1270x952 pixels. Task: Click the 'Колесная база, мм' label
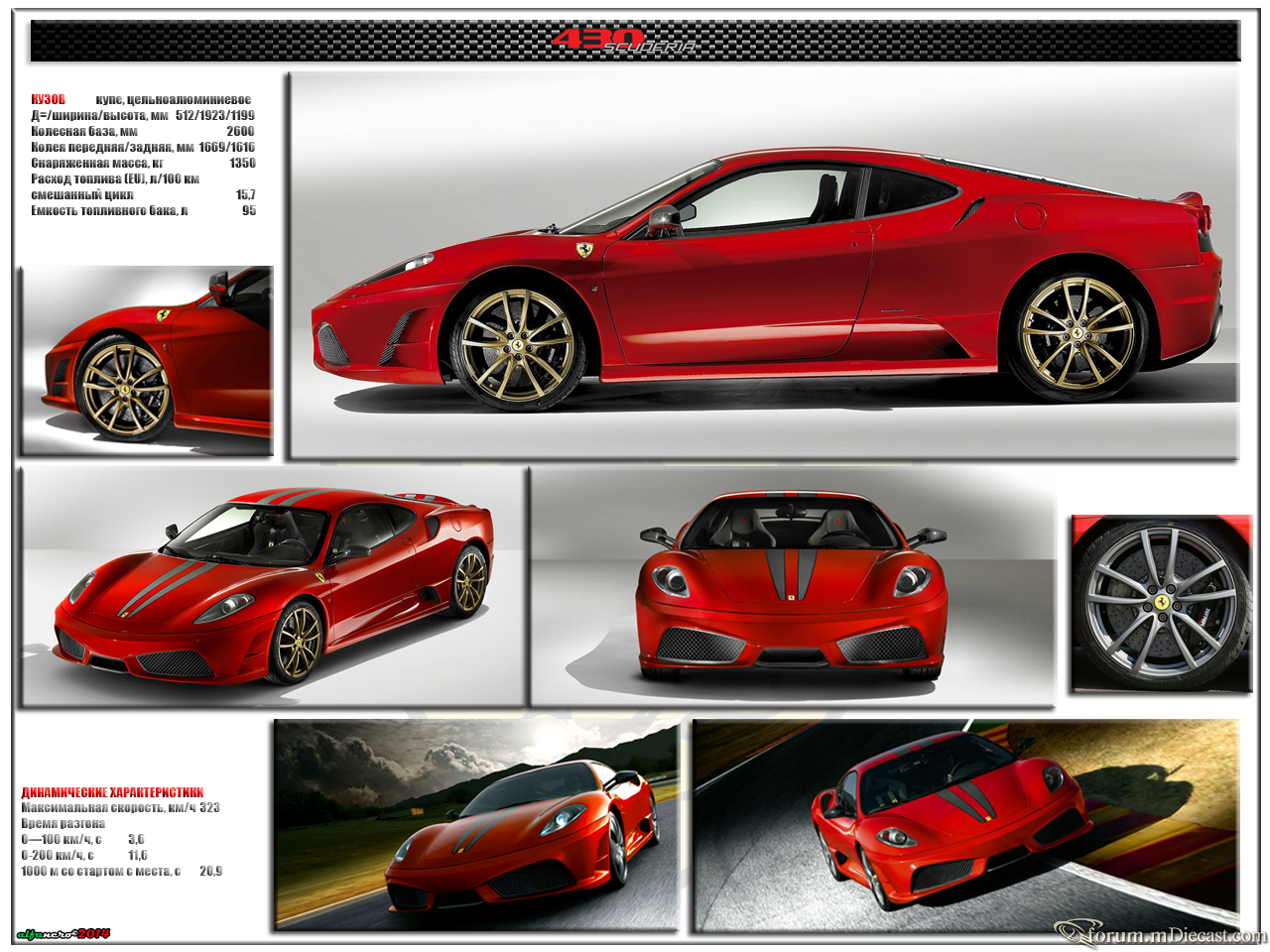[x=84, y=131]
